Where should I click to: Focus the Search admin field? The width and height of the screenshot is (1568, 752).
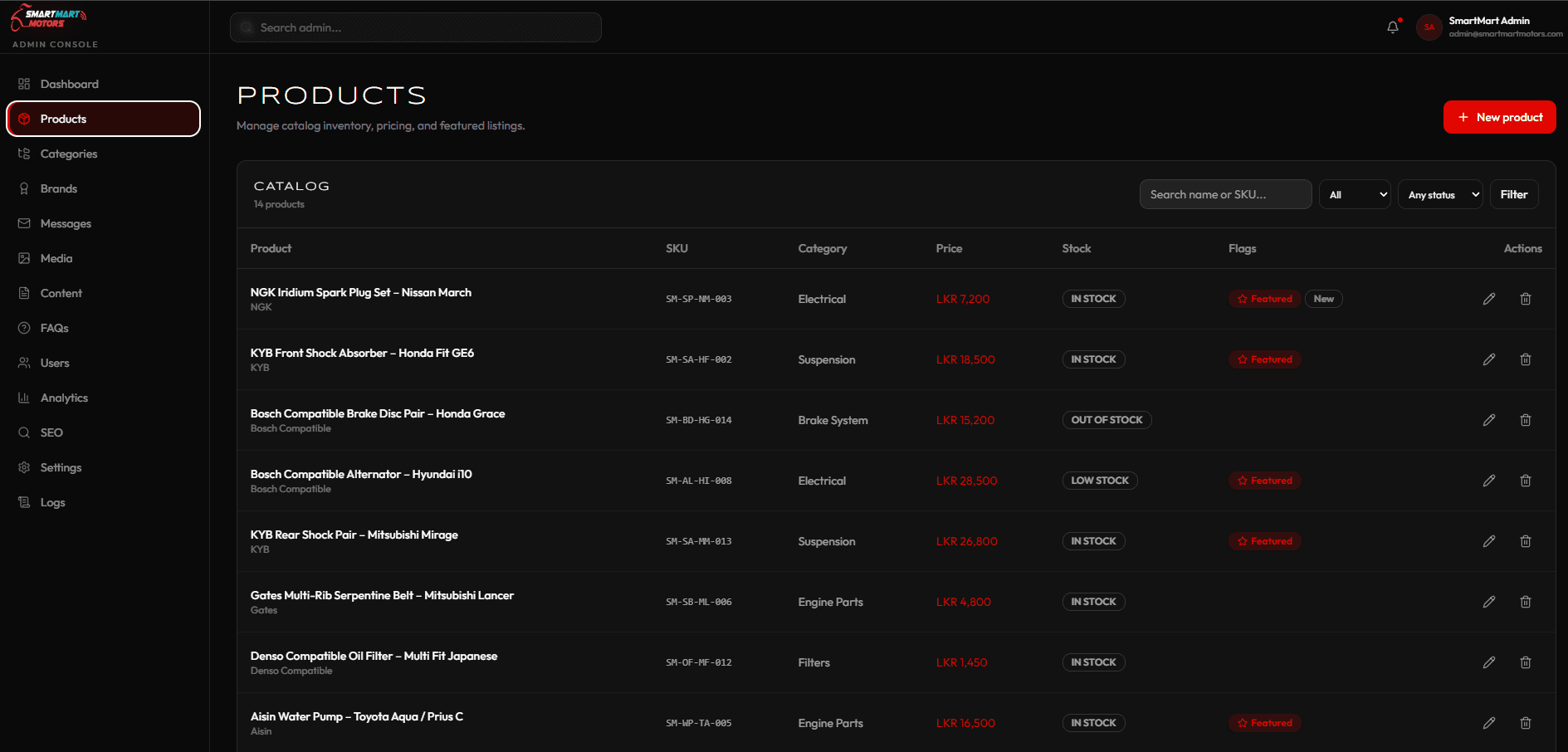click(416, 27)
